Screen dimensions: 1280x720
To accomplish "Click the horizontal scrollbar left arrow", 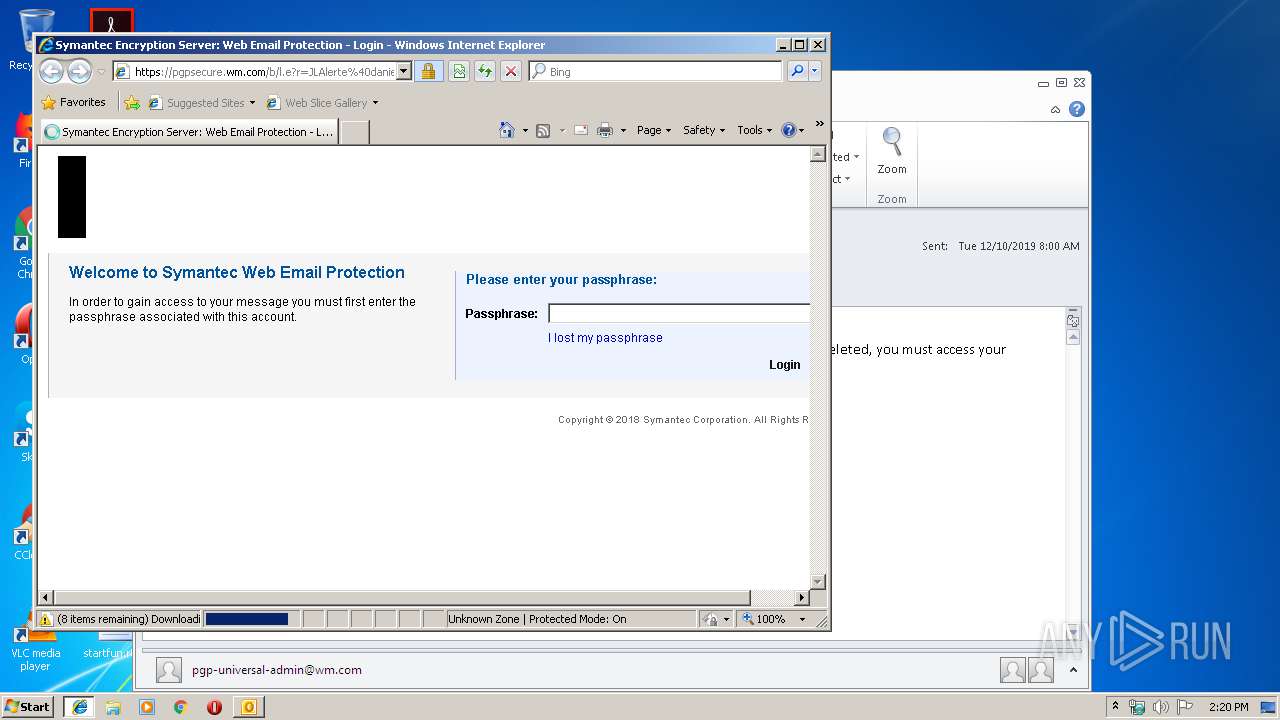I will point(46,597).
